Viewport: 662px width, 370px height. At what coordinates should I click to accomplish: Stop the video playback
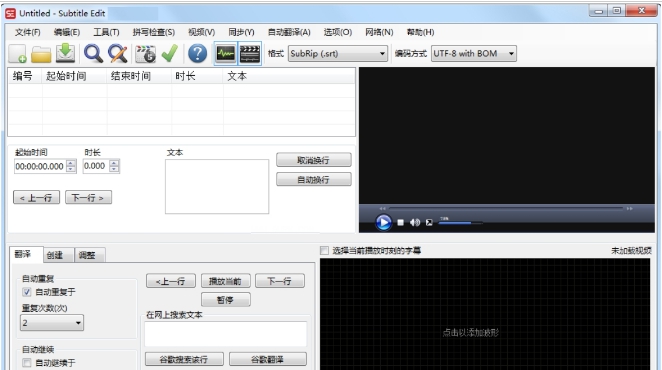point(400,222)
